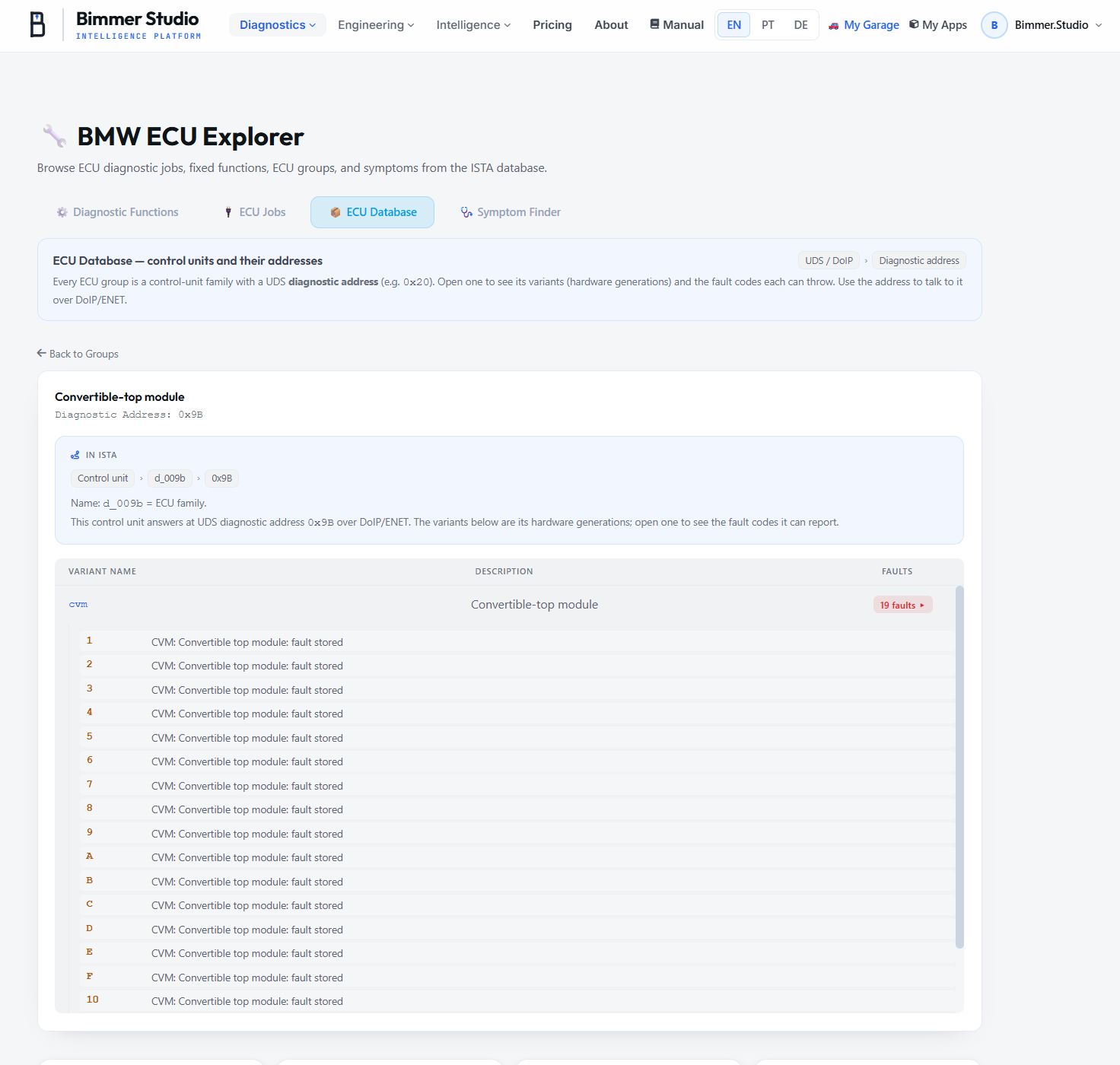
Task: Open the Diagnostics dropdown menu
Action: tap(278, 25)
